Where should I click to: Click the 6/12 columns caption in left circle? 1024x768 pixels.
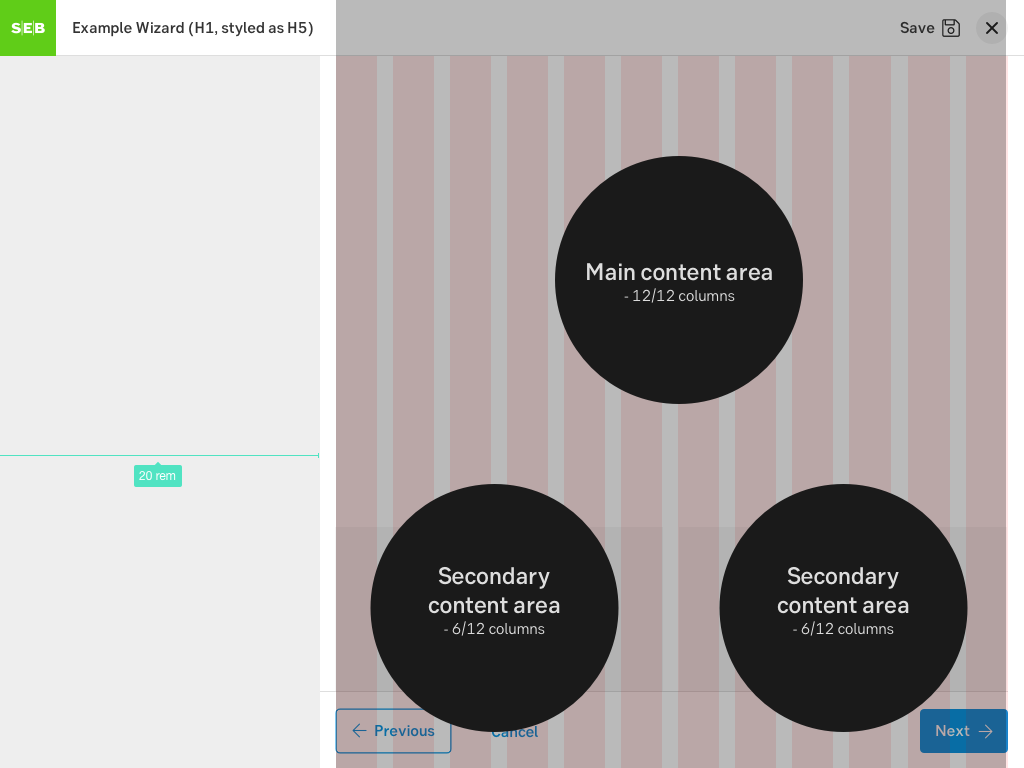(494, 629)
